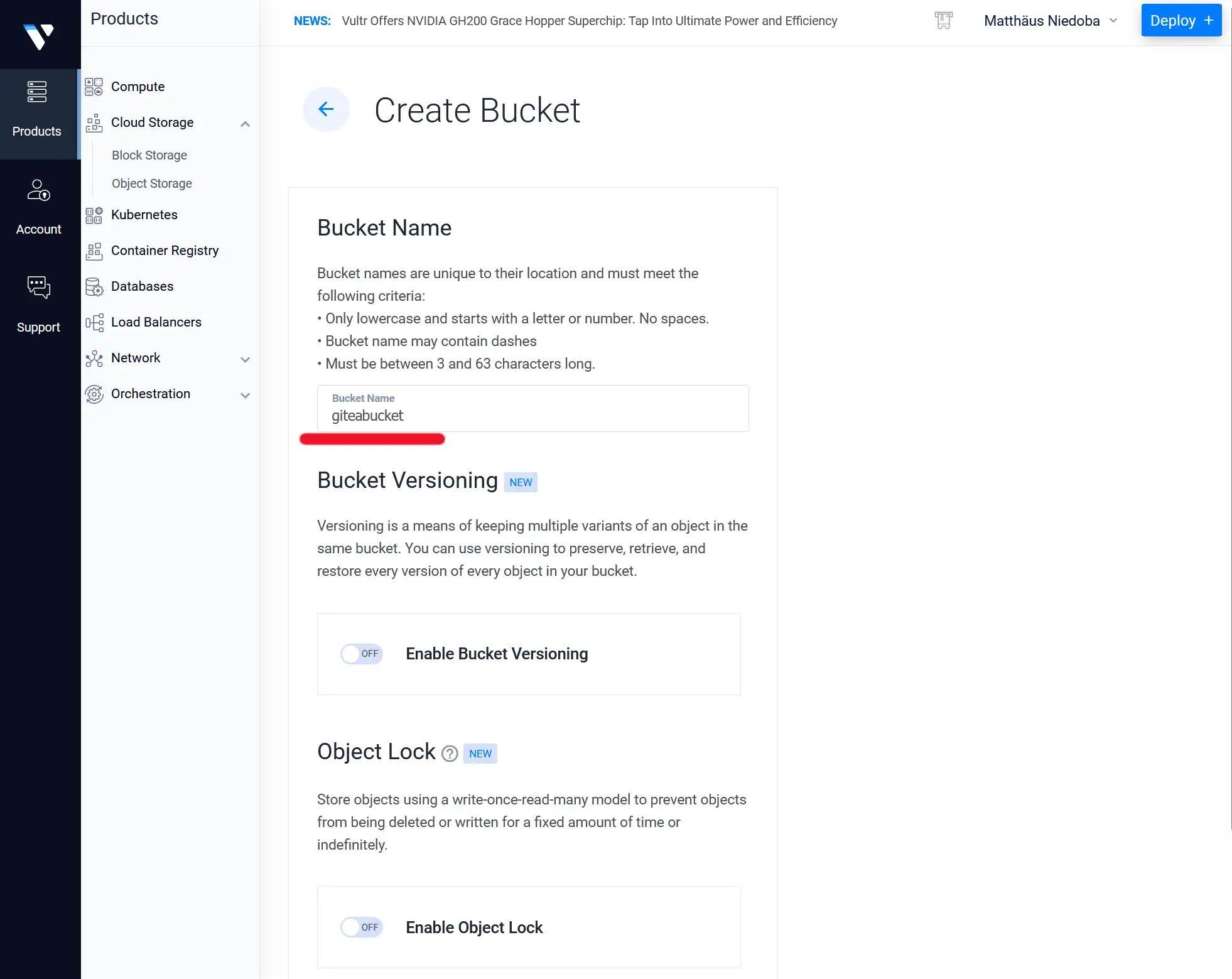Open the Account section icon

(38, 190)
